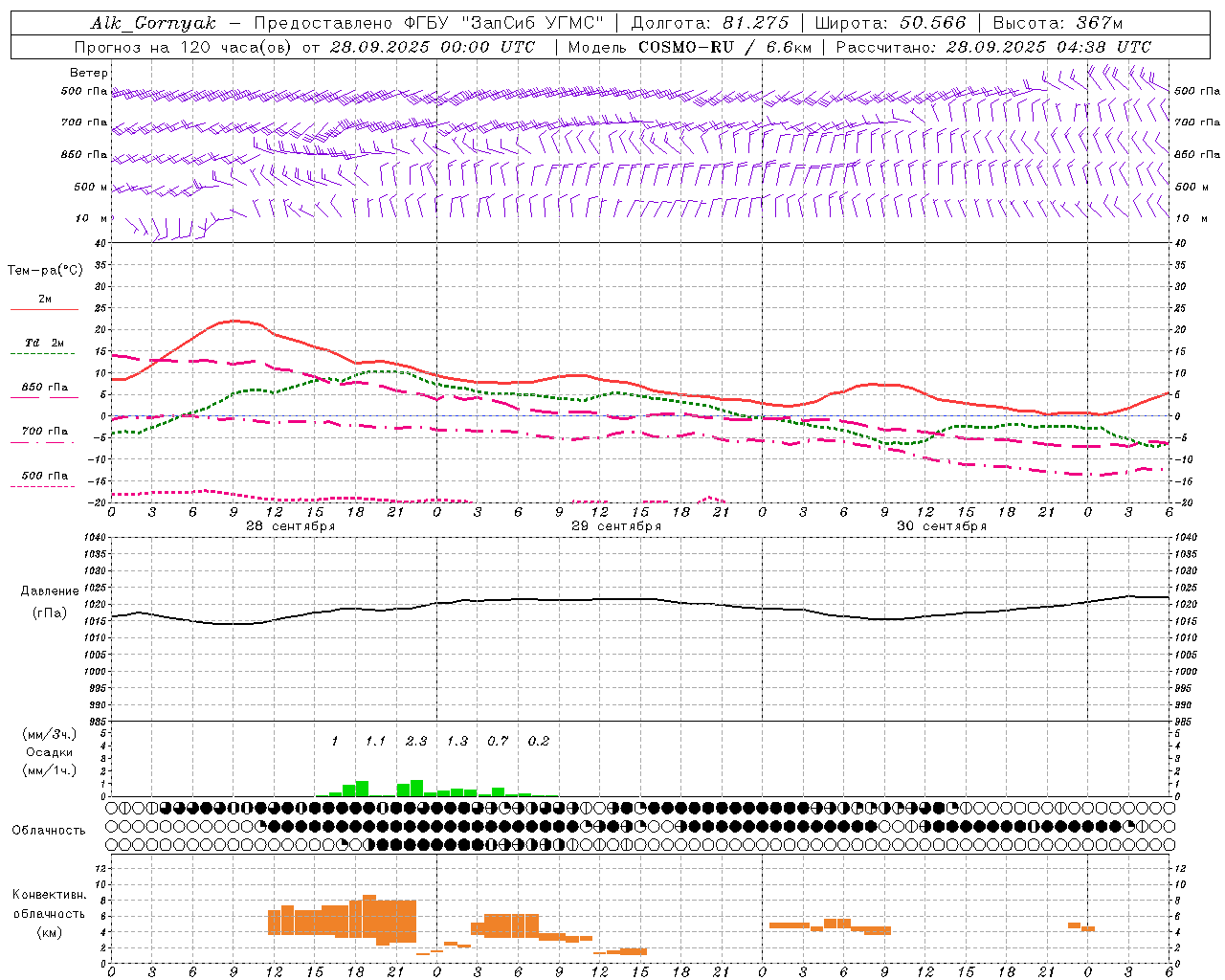Click the longitude value Долгота: 81.275
The height and width of the screenshot is (980, 1225).
click(710, 23)
